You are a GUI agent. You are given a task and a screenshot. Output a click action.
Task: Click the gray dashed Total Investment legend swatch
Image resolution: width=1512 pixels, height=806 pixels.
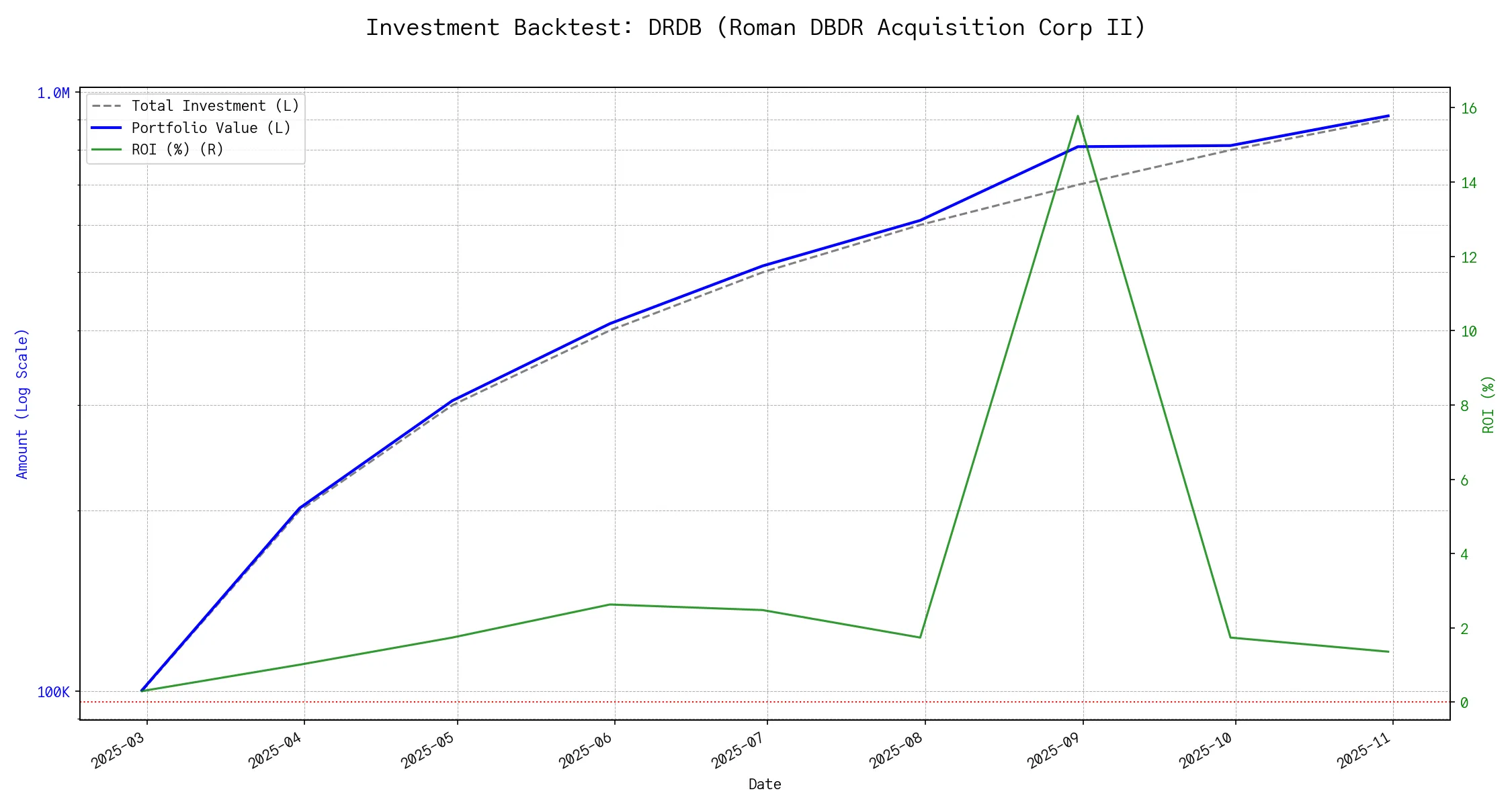107,106
